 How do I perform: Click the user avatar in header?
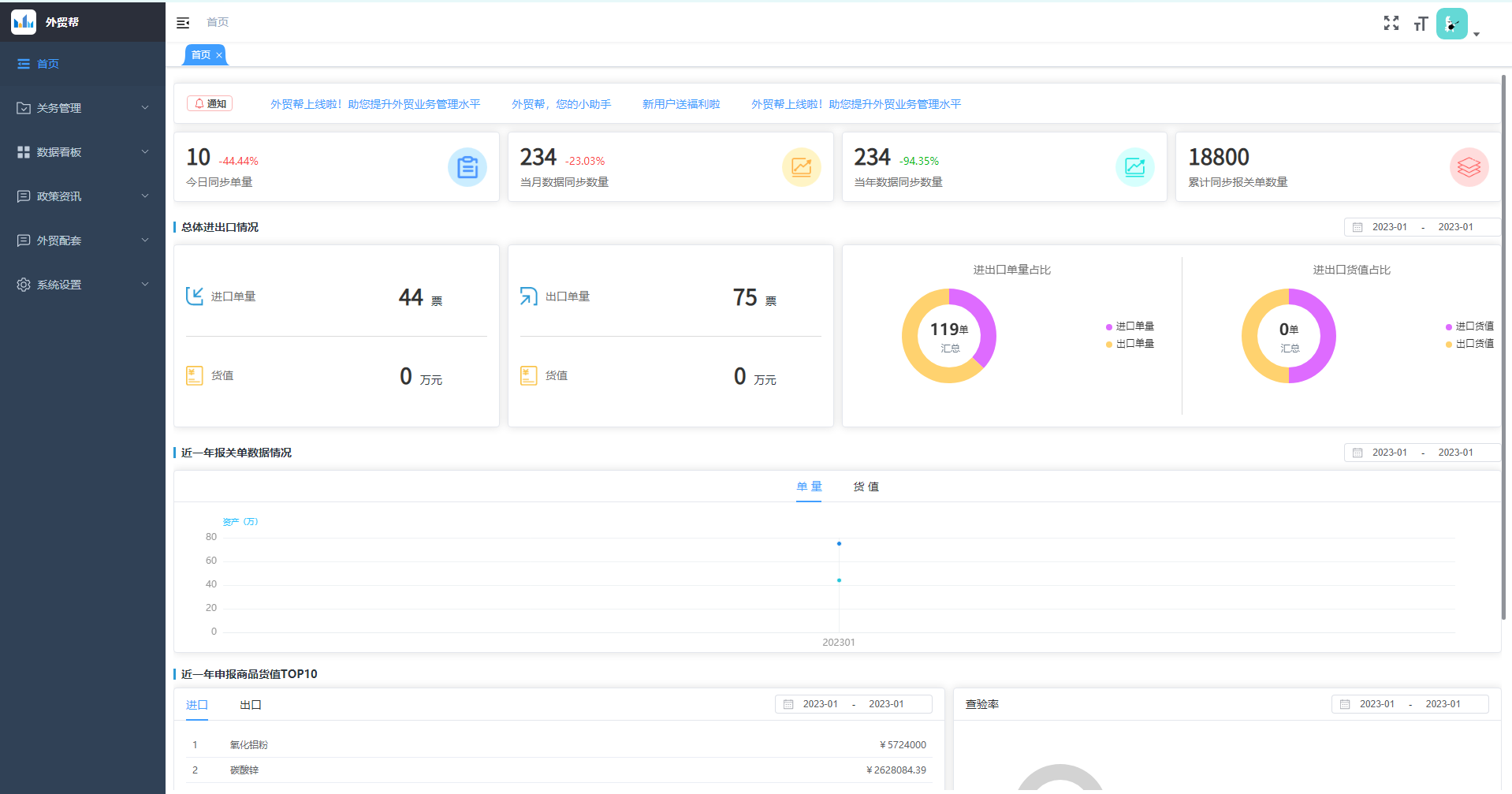[1451, 24]
